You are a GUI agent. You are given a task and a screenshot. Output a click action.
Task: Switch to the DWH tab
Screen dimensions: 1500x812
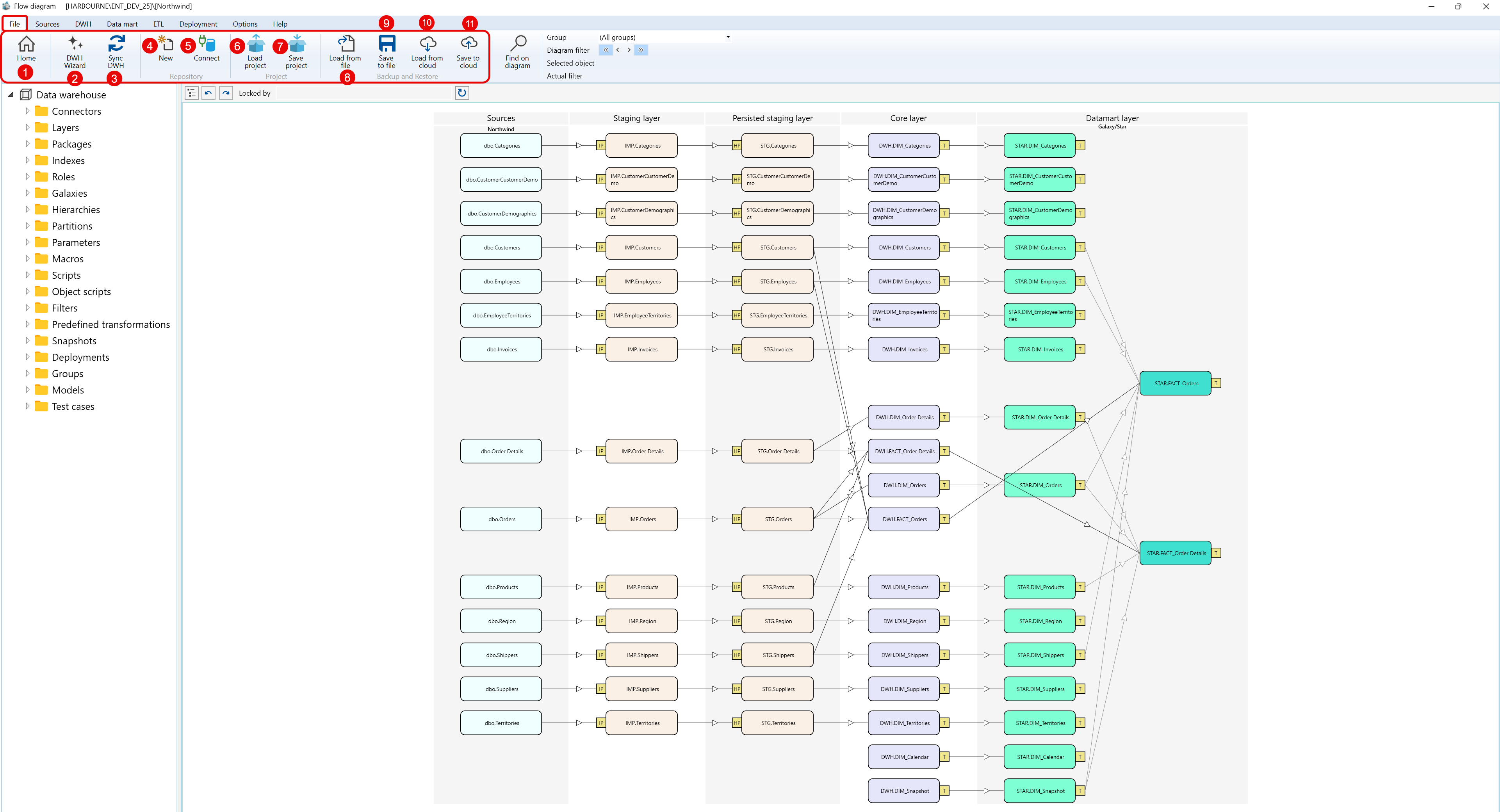point(83,24)
